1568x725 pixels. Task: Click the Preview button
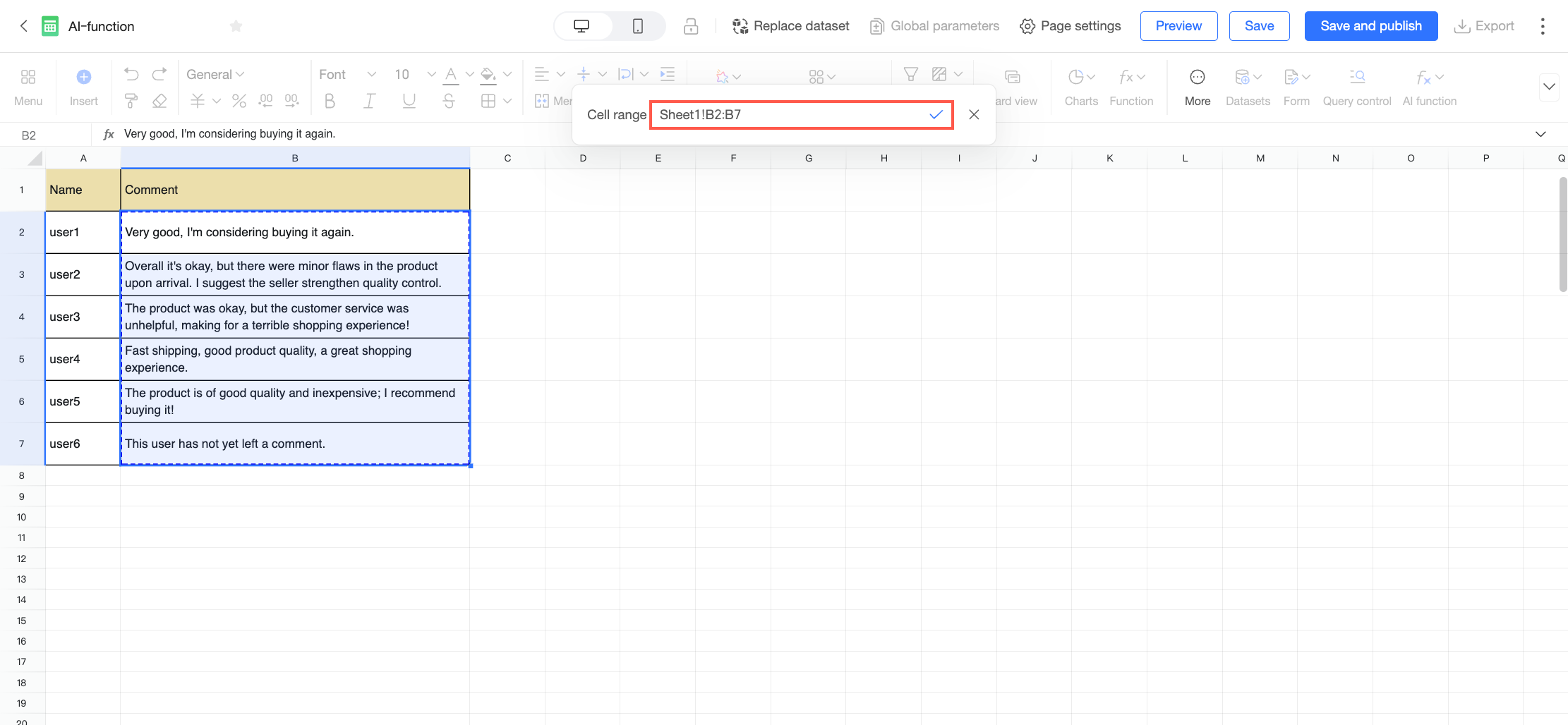[x=1178, y=26]
